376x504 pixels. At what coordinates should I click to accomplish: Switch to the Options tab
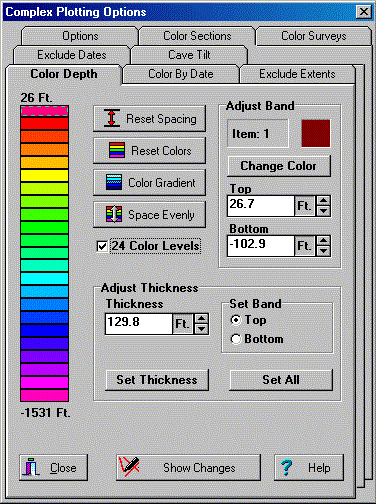coord(80,36)
